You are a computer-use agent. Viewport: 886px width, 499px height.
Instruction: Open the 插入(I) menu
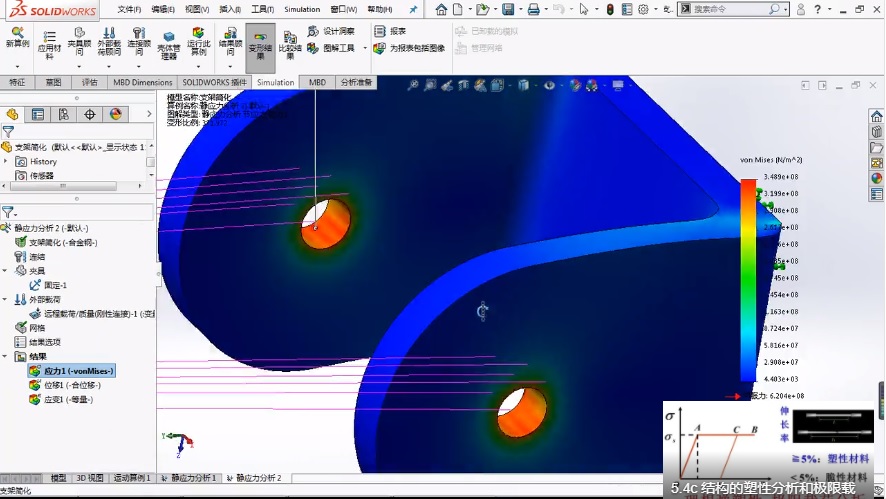[x=230, y=9]
